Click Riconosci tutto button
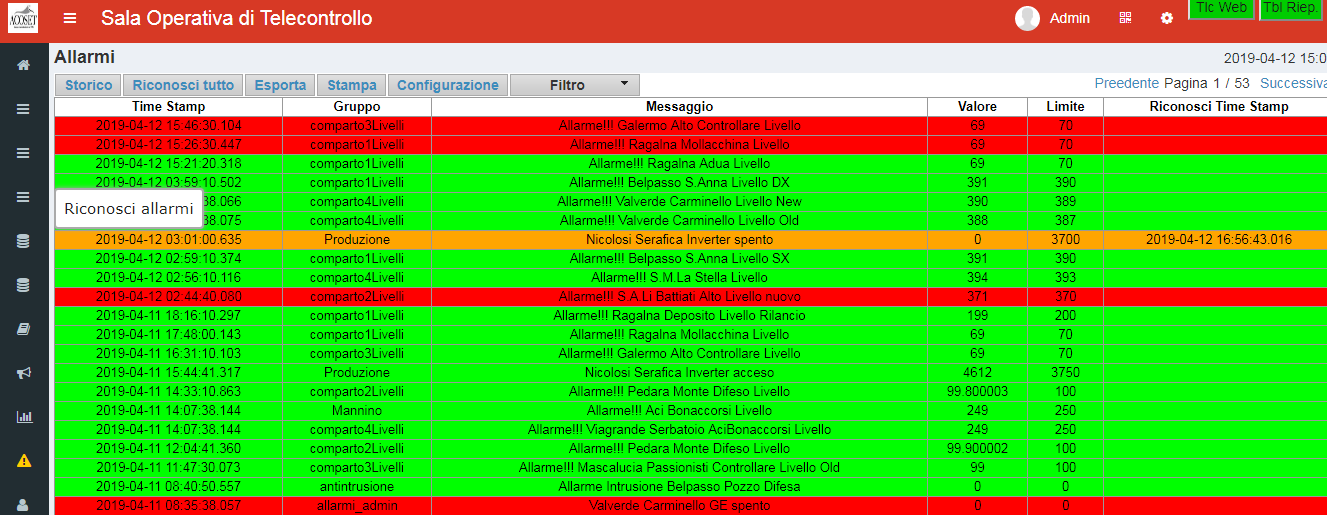1327x515 pixels. [x=183, y=85]
